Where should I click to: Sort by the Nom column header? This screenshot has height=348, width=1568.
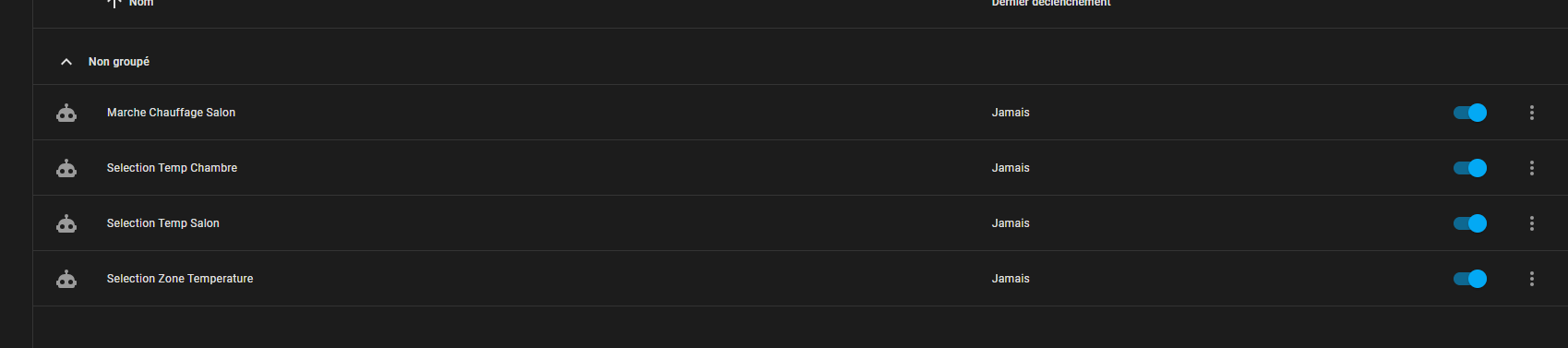(141, 4)
